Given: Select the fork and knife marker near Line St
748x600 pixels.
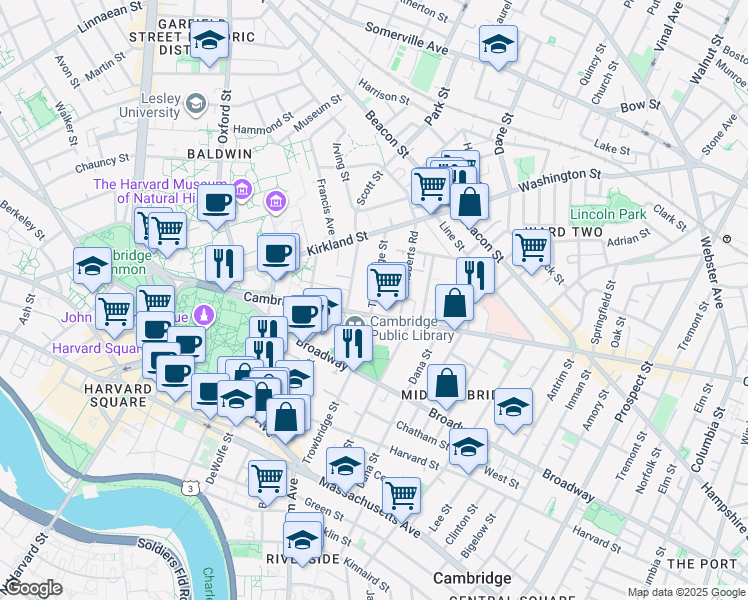Looking at the screenshot, I should [x=476, y=274].
